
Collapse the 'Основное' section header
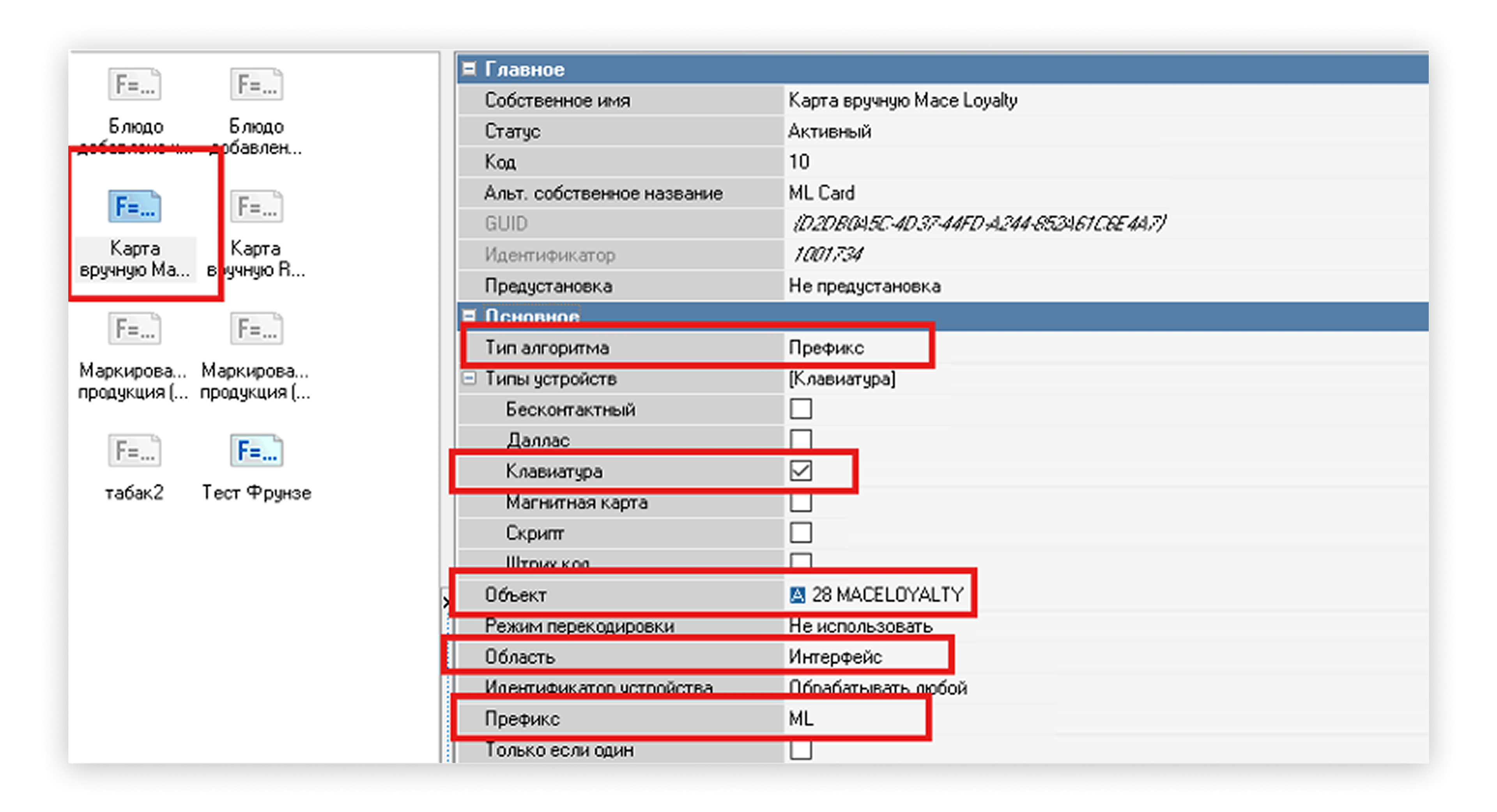pyautogui.click(x=468, y=316)
